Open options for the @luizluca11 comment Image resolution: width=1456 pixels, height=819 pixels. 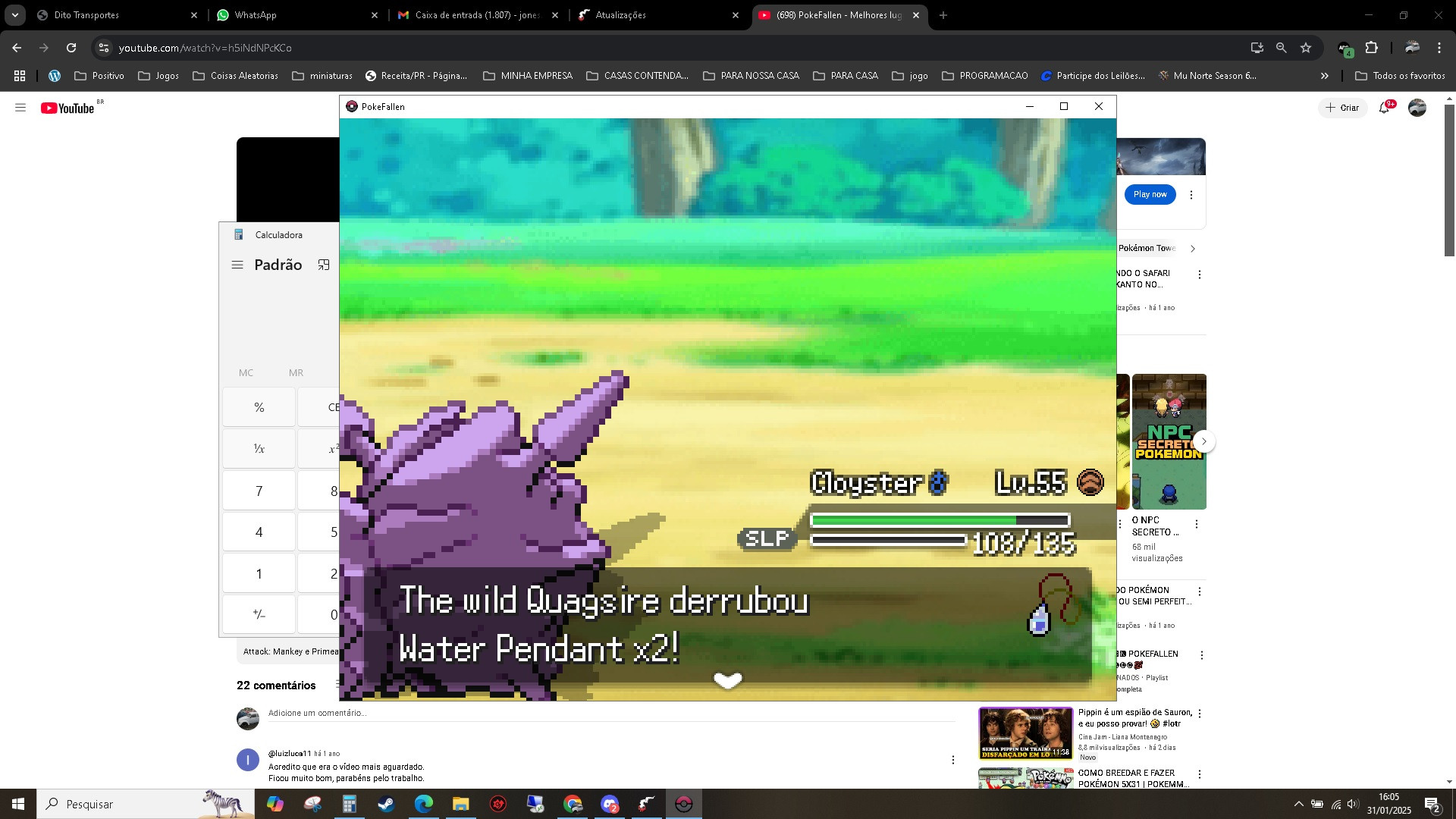coord(953,760)
